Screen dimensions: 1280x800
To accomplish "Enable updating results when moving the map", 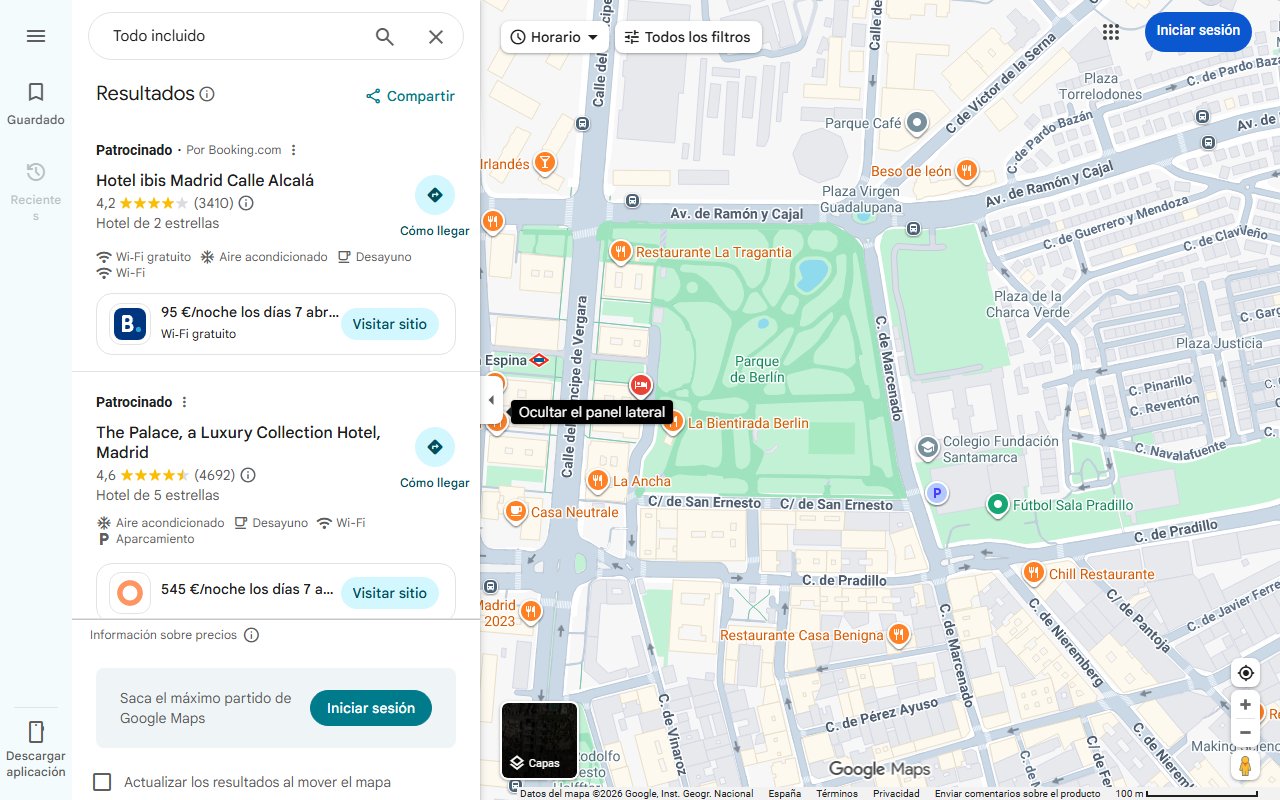I will [x=102, y=782].
